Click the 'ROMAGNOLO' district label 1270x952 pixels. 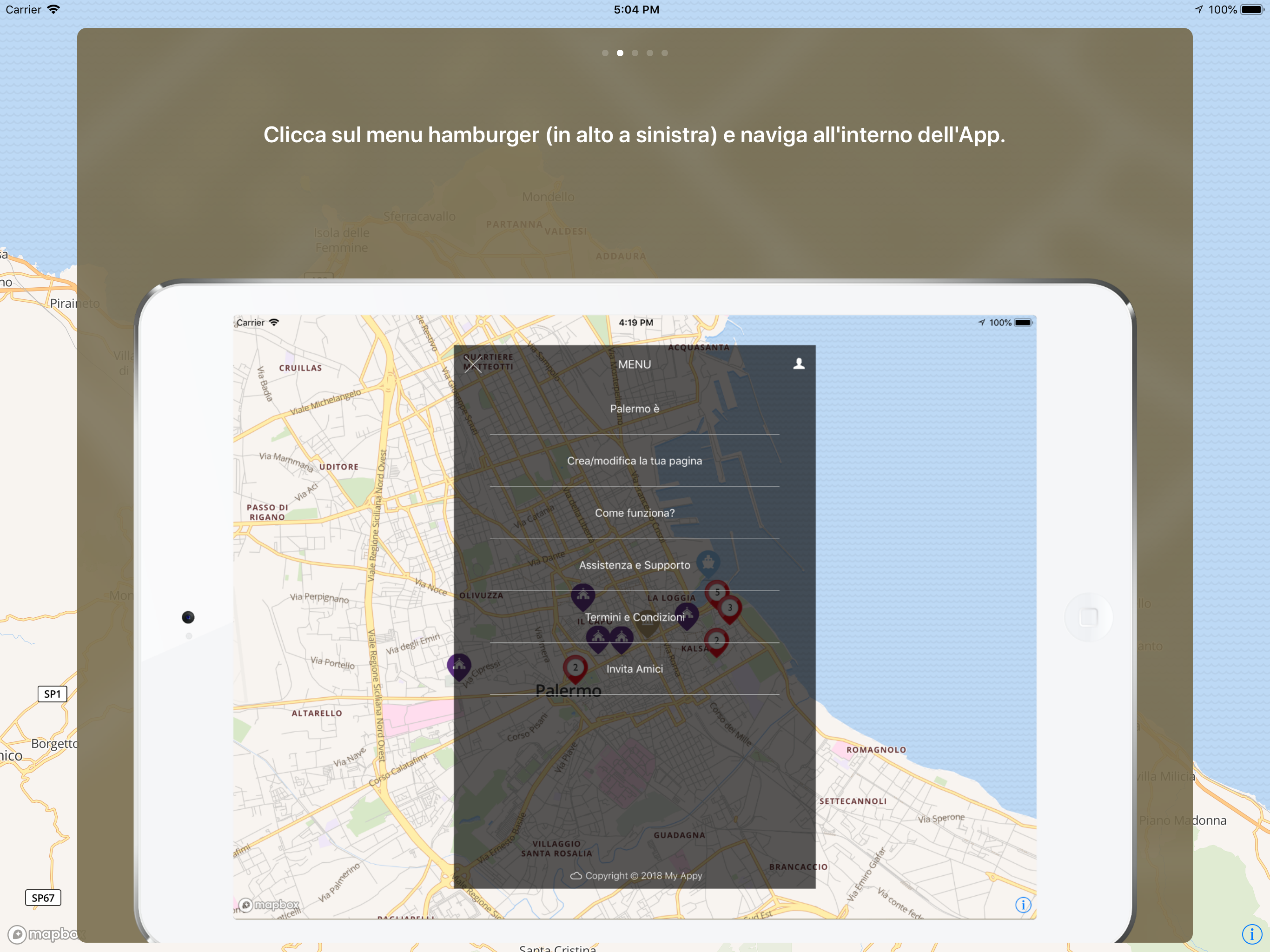pyautogui.click(x=876, y=750)
